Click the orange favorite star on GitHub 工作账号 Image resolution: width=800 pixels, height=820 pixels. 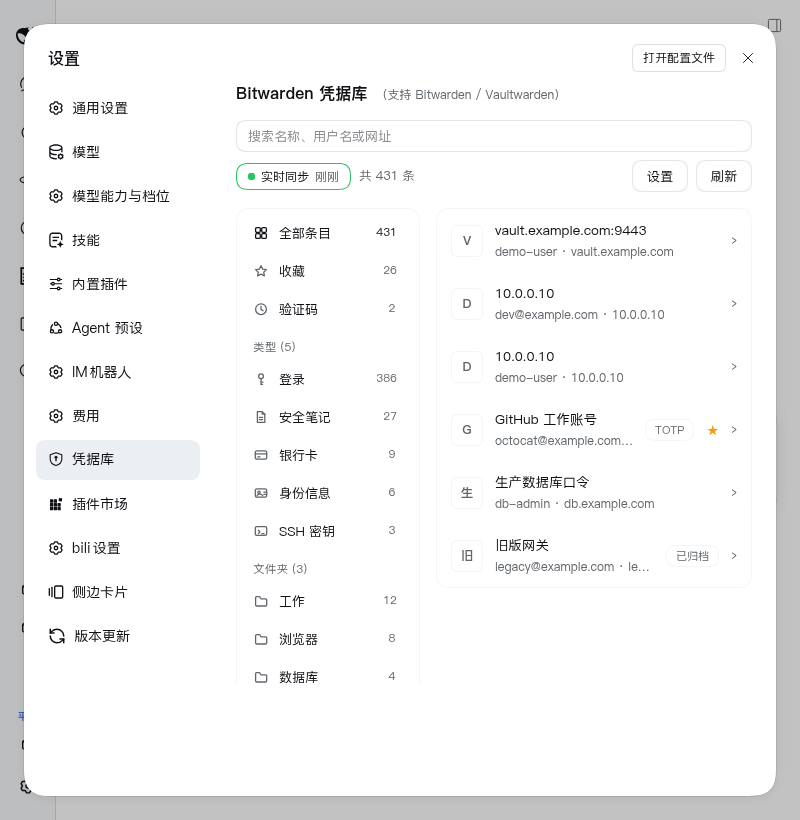pyautogui.click(x=712, y=430)
